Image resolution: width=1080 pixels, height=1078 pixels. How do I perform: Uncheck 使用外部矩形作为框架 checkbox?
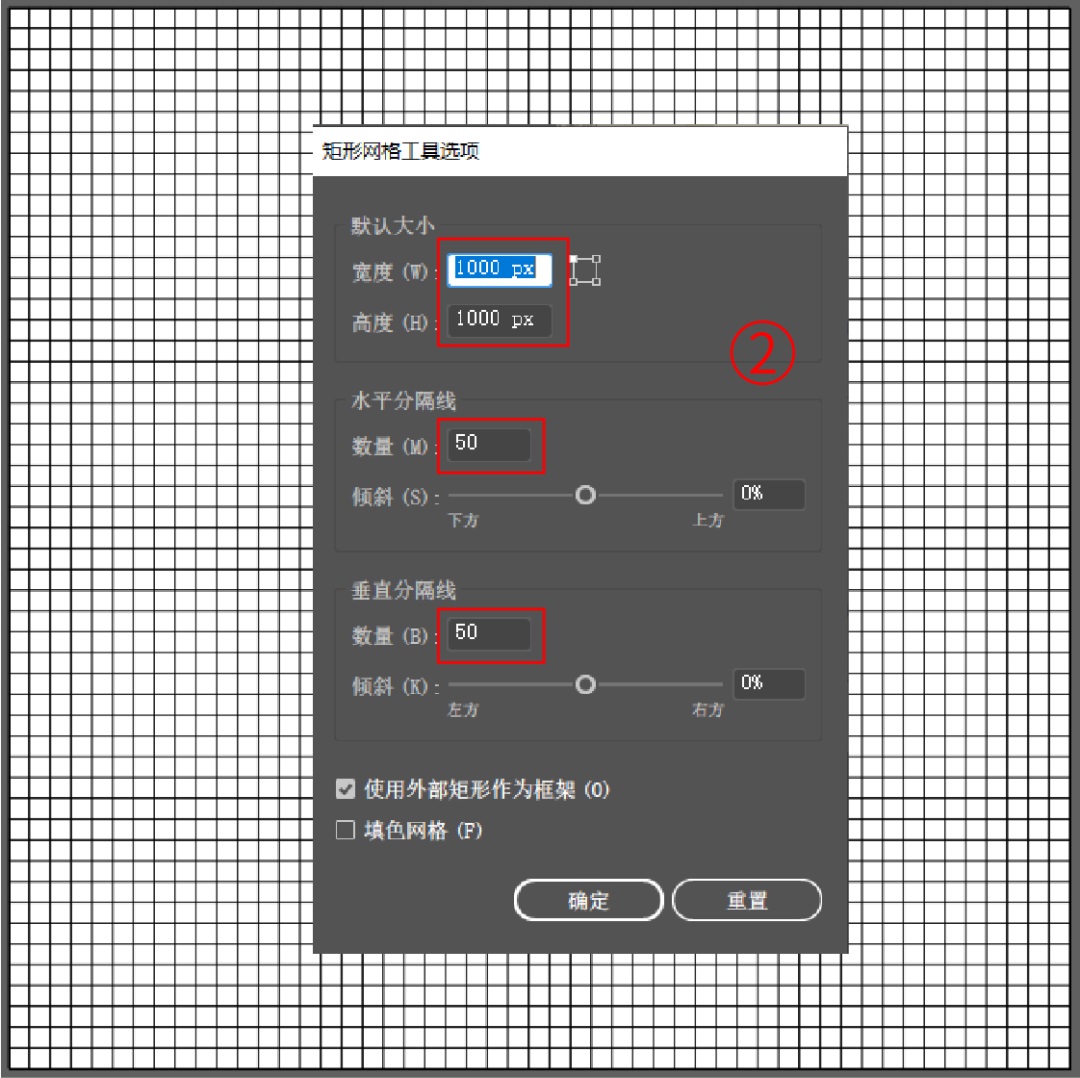click(346, 789)
